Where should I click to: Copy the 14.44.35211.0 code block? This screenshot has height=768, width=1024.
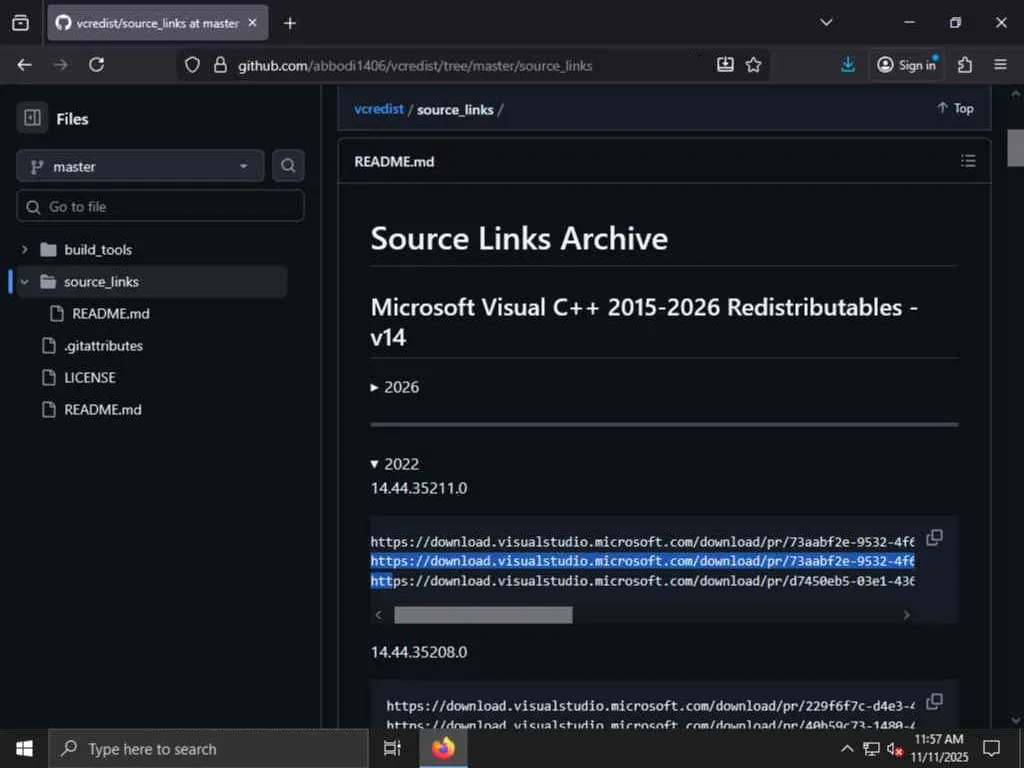[x=935, y=537]
